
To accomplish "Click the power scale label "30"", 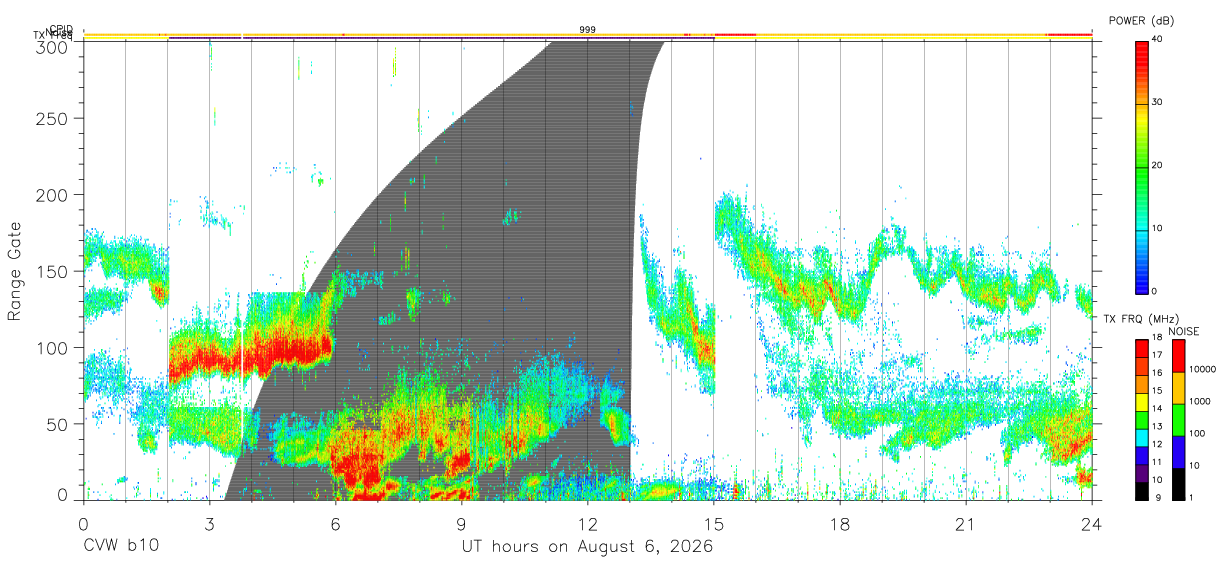I will (1158, 102).
